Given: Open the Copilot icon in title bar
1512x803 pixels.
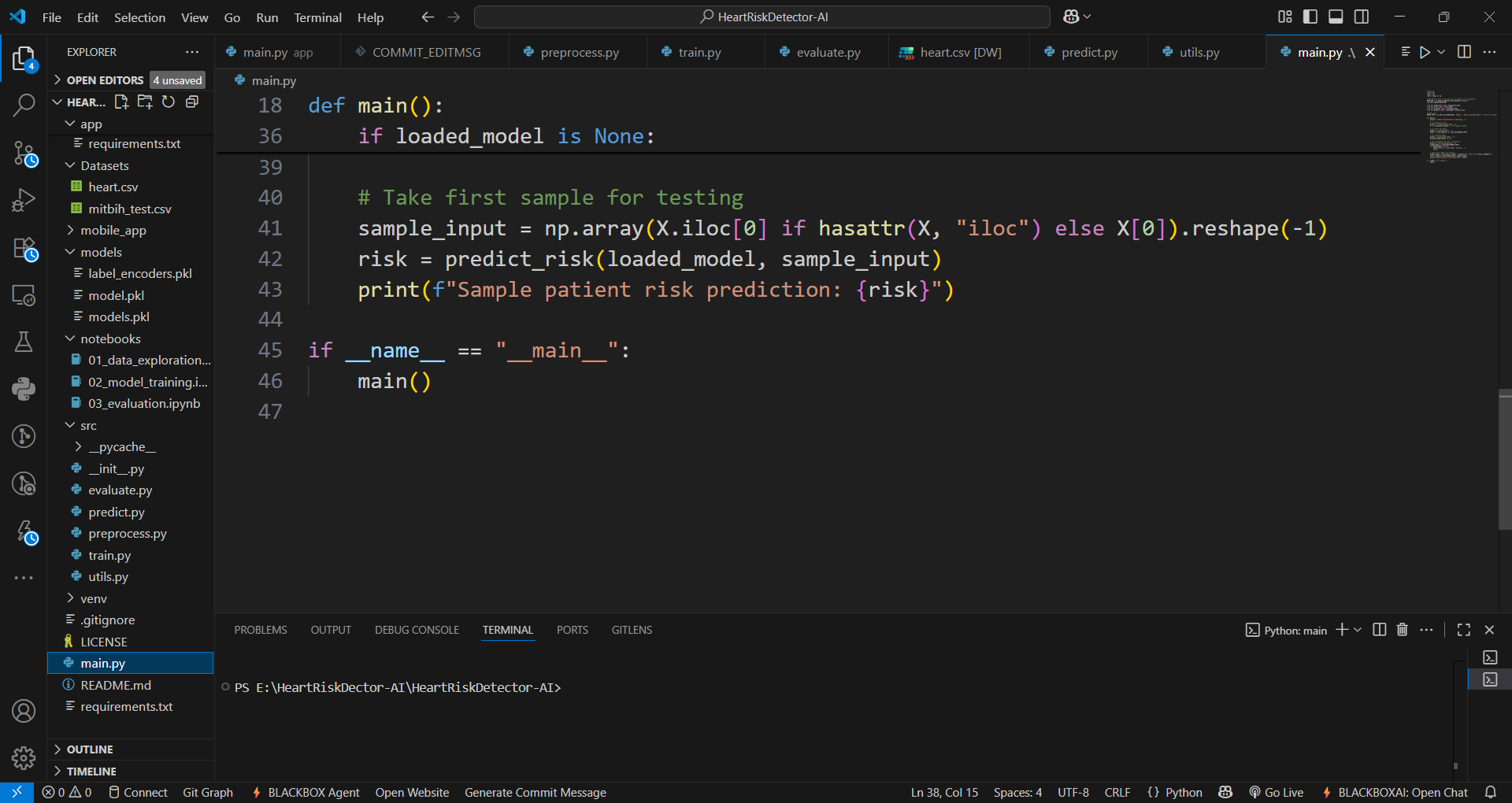Looking at the screenshot, I should click(x=1071, y=17).
